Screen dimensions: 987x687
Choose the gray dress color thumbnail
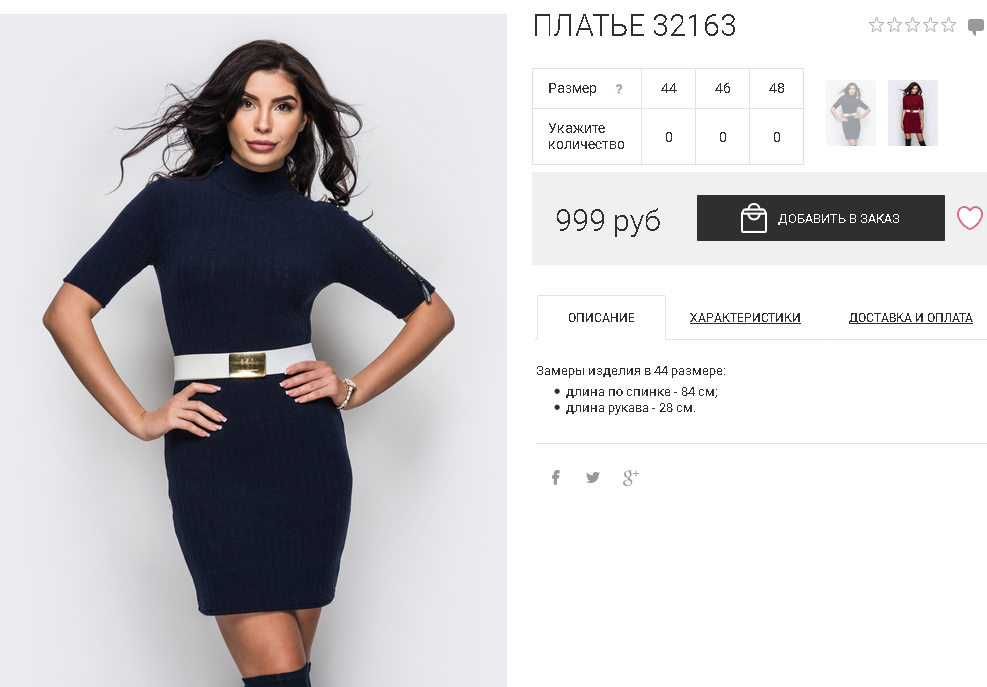tap(850, 113)
